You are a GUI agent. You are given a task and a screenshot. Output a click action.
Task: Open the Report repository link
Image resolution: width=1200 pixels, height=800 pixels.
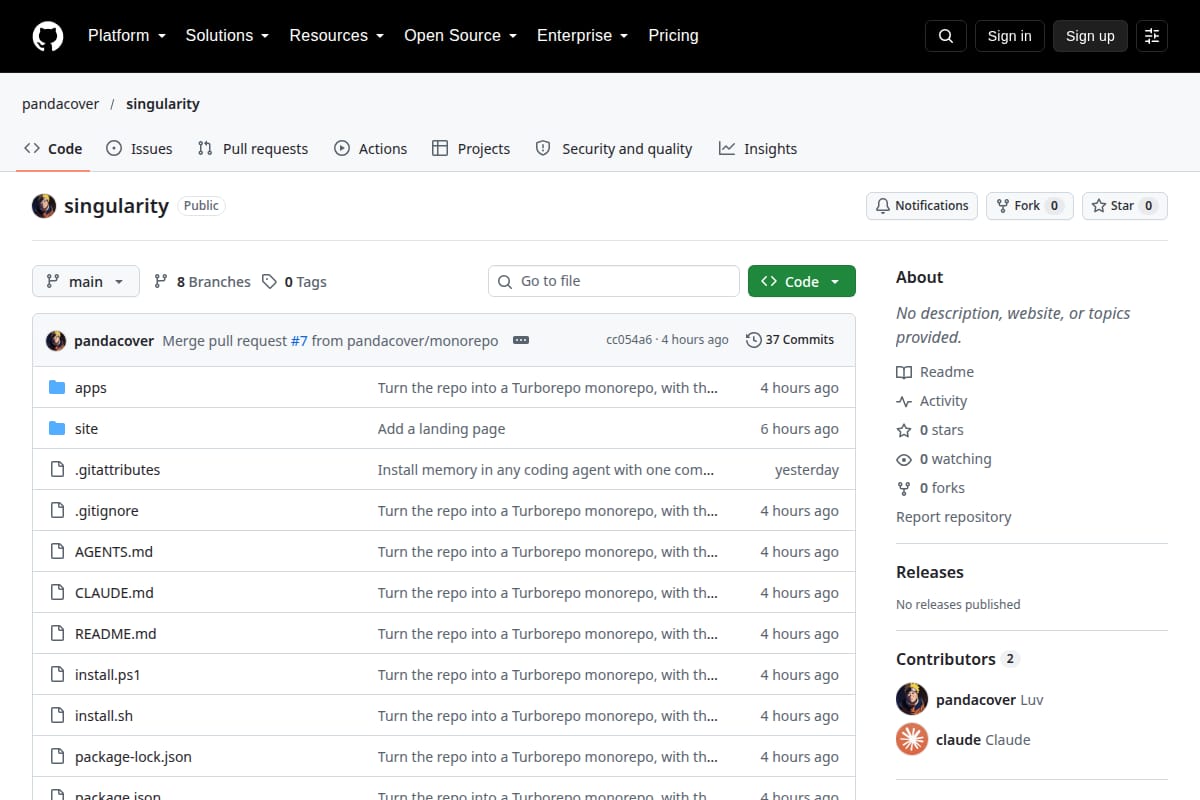tap(954, 517)
